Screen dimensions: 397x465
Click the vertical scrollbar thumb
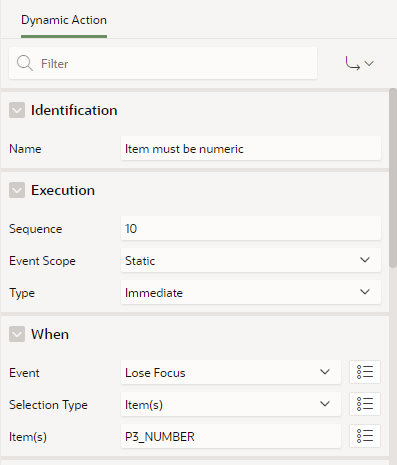click(x=393, y=177)
